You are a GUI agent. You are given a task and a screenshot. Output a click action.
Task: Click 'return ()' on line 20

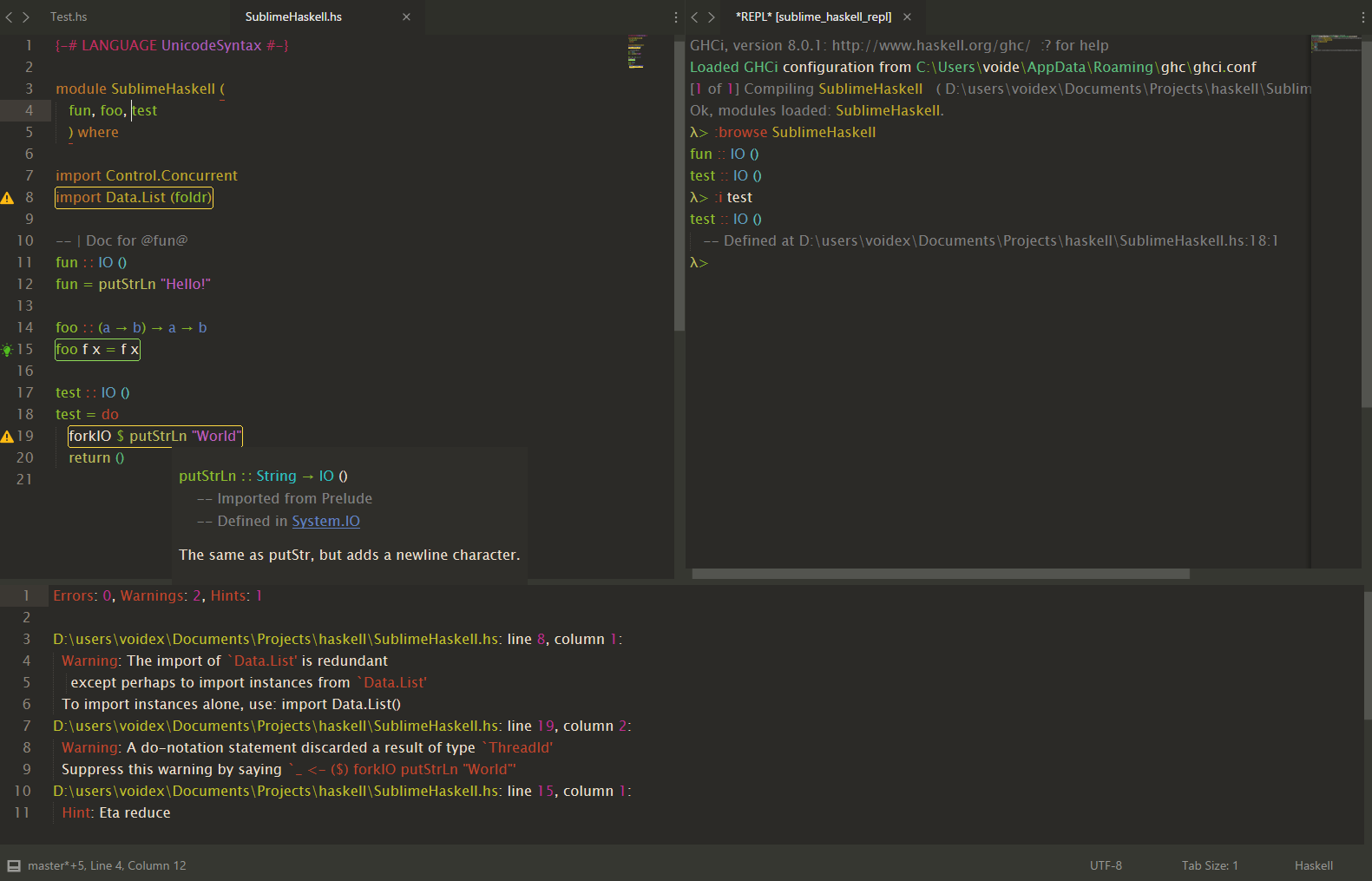(96, 457)
